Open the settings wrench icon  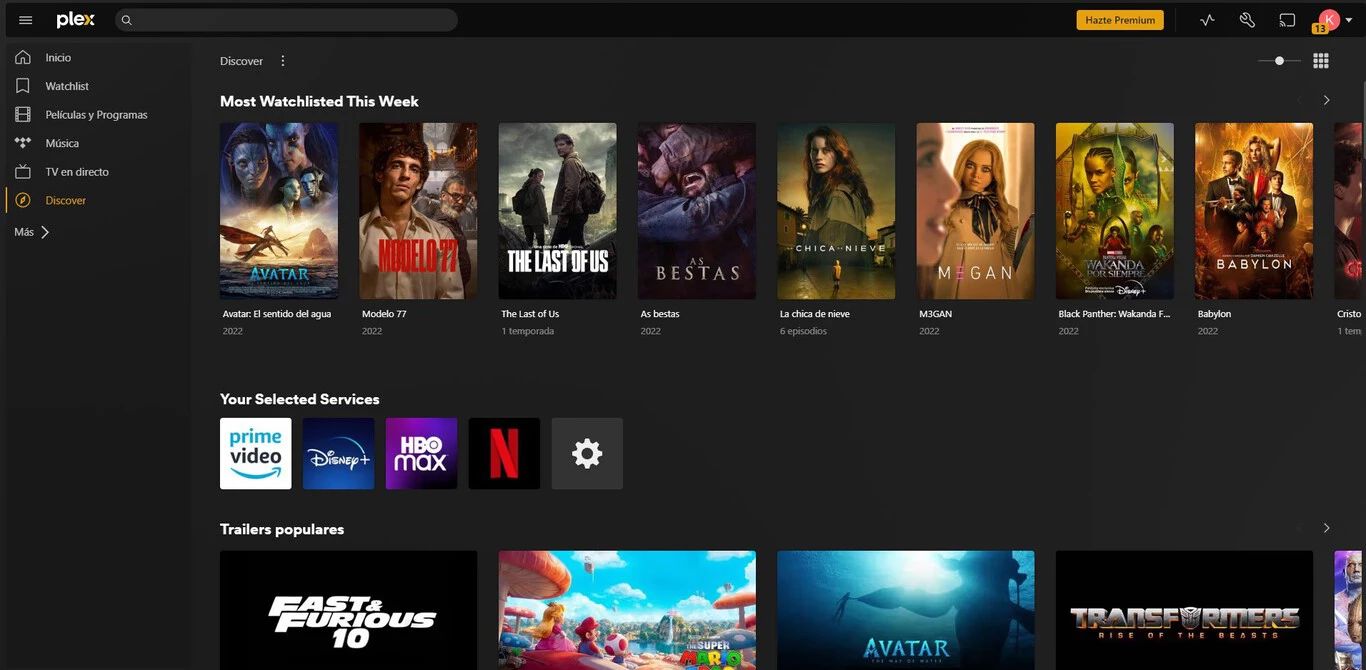pyautogui.click(x=1247, y=20)
